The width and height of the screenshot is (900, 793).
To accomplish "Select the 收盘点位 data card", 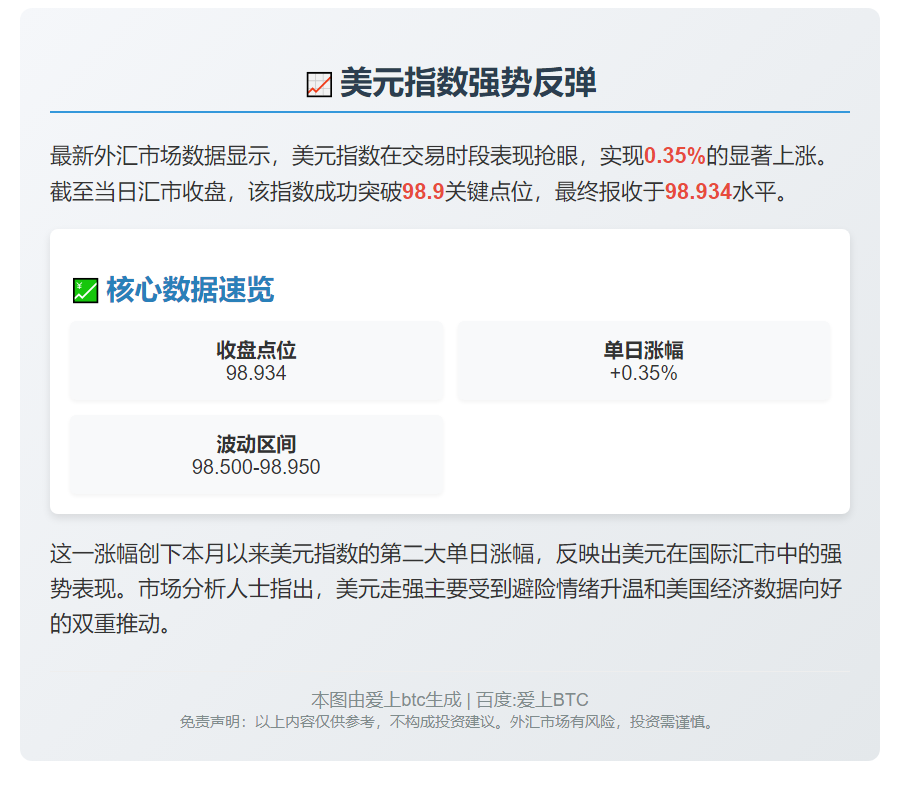I will [256, 361].
